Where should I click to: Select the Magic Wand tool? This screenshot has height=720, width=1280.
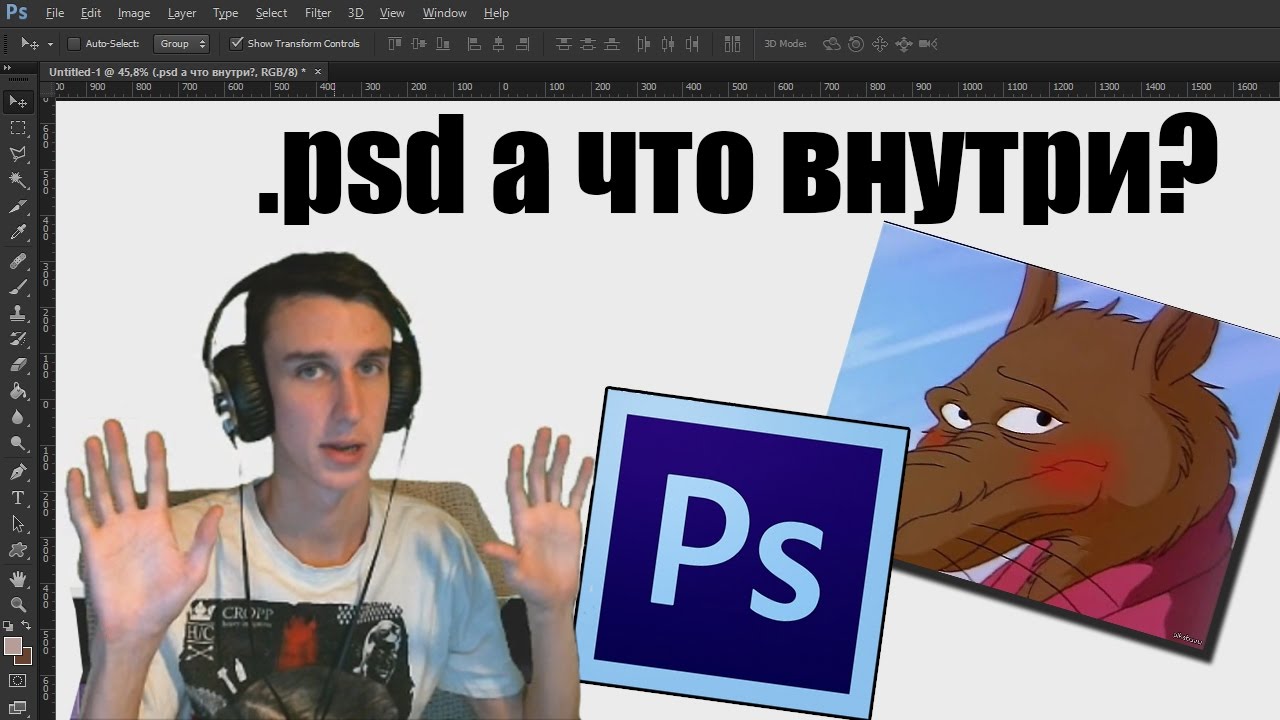point(18,180)
